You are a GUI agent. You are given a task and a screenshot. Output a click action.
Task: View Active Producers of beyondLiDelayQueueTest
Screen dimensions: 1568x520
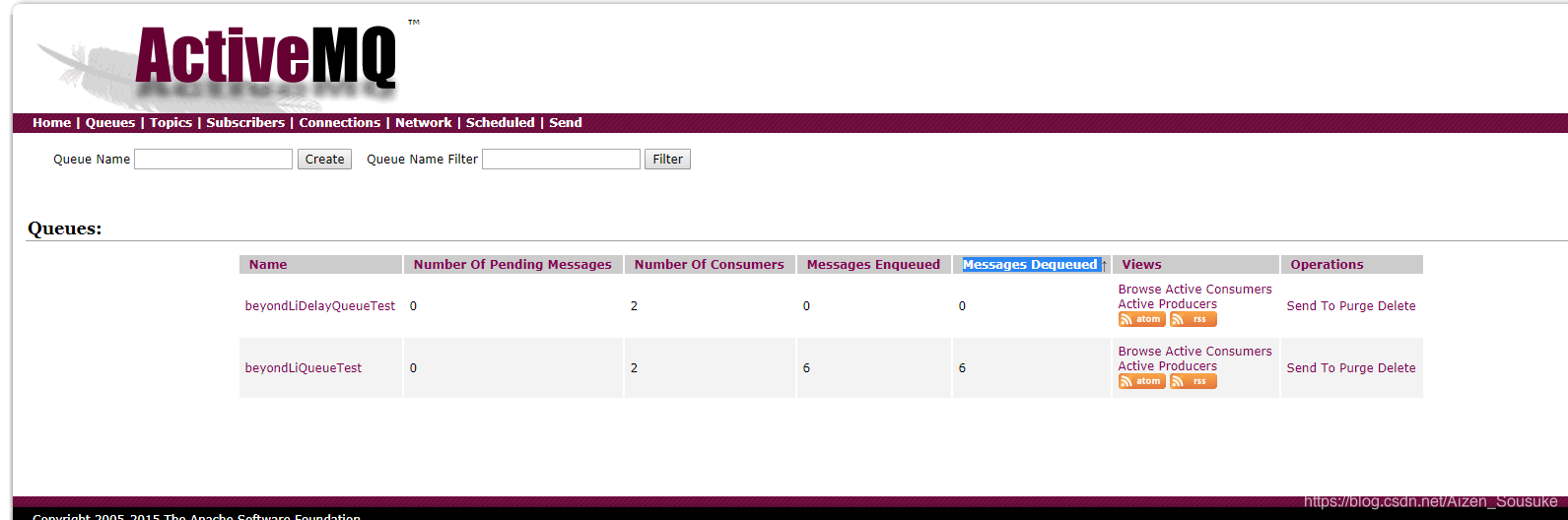1167,304
